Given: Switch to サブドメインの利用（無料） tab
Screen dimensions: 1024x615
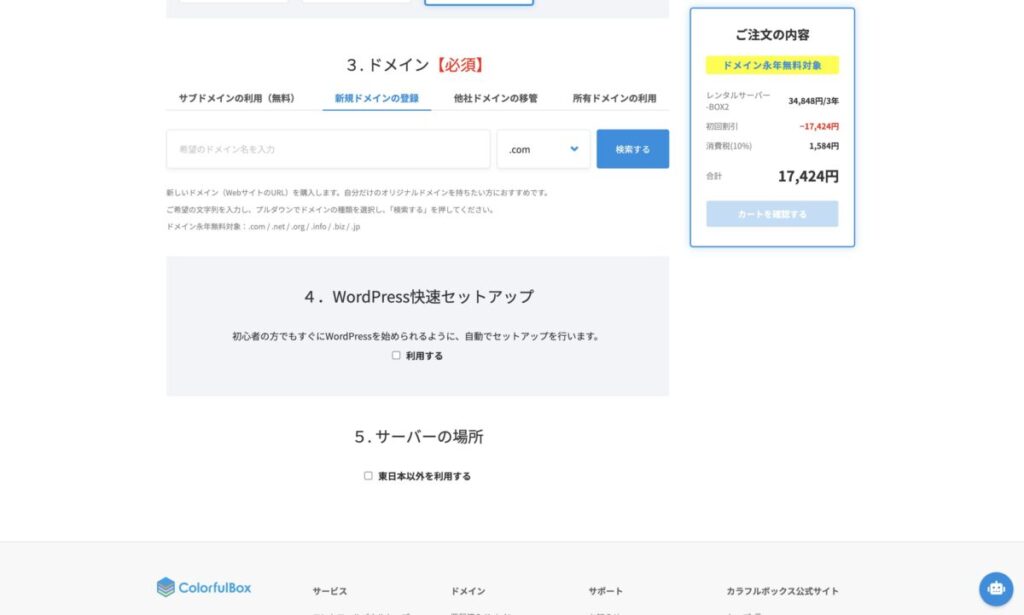Looking at the screenshot, I should (x=237, y=98).
